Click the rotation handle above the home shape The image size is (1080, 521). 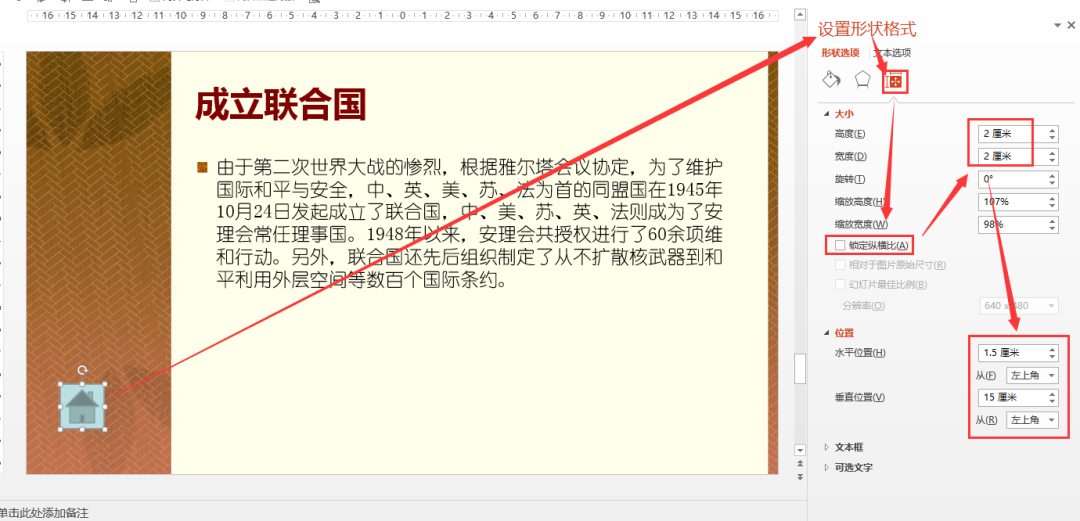pos(82,370)
